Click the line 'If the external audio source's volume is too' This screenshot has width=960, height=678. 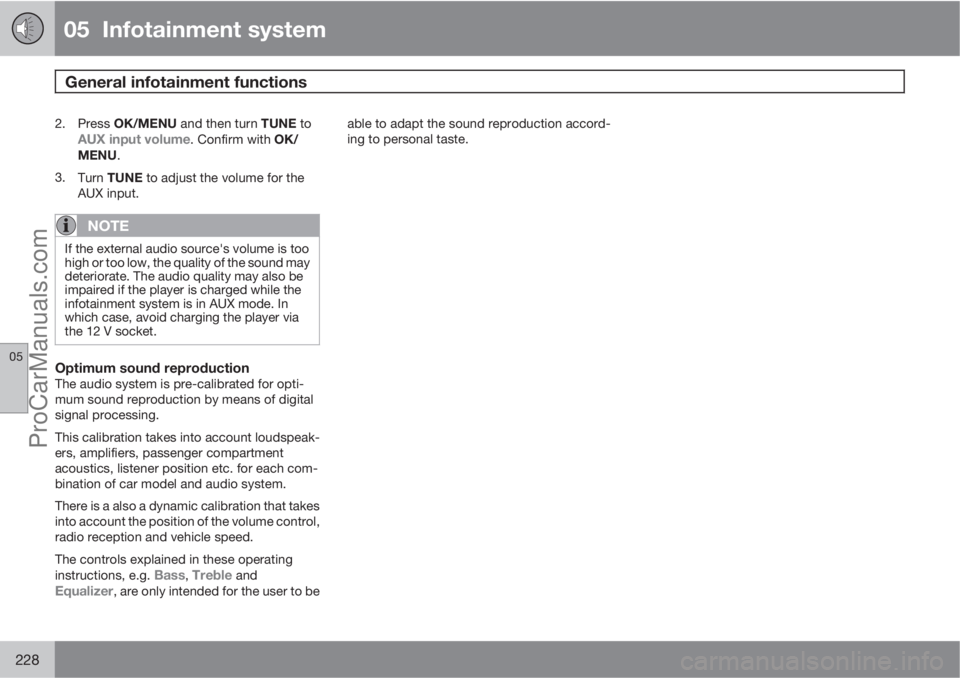pyautogui.click(x=187, y=249)
